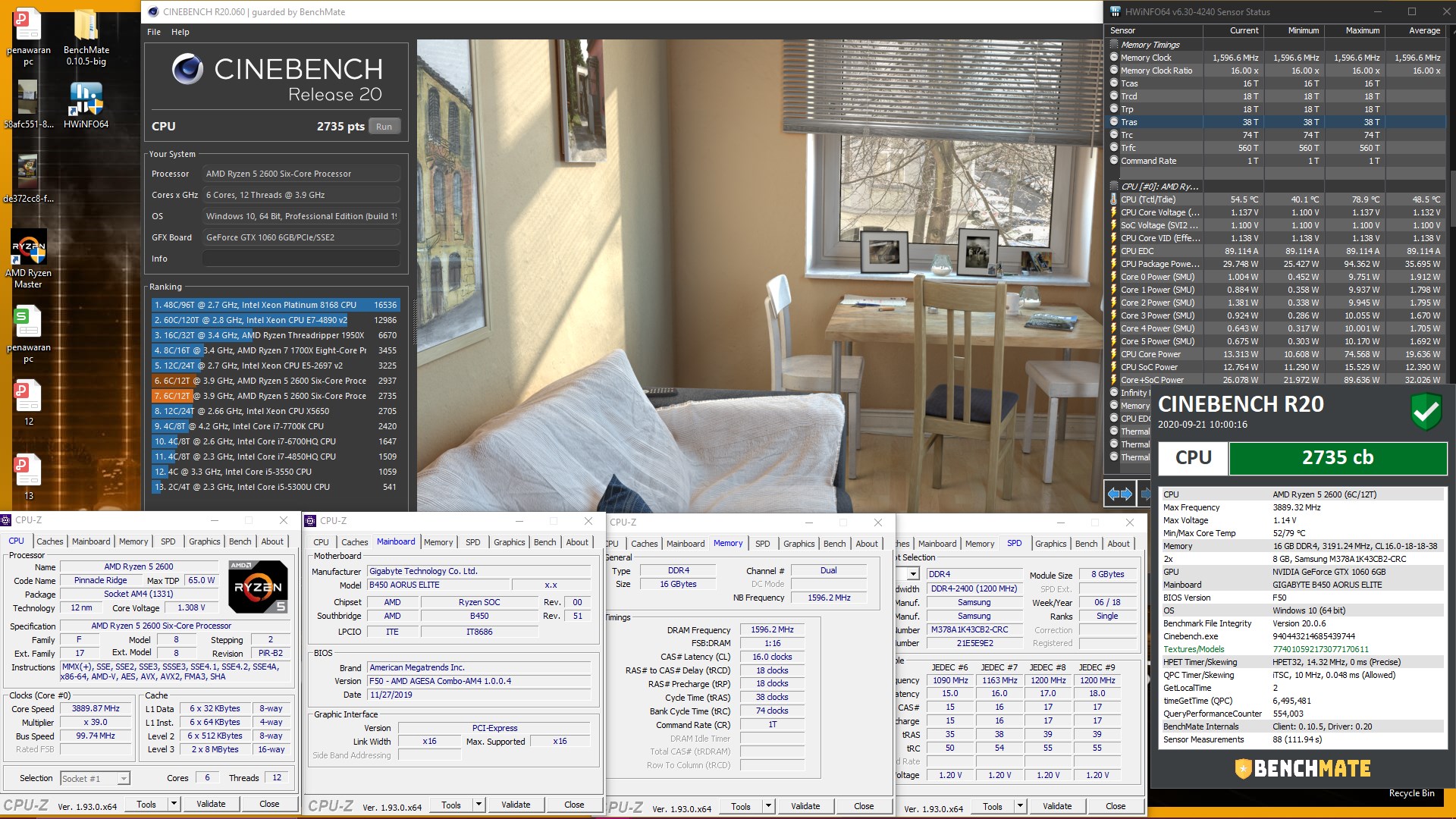The image size is (1456, 819).
Task: Open the SPD memory slot selection dropdown
Action: [x=913, y=574]
